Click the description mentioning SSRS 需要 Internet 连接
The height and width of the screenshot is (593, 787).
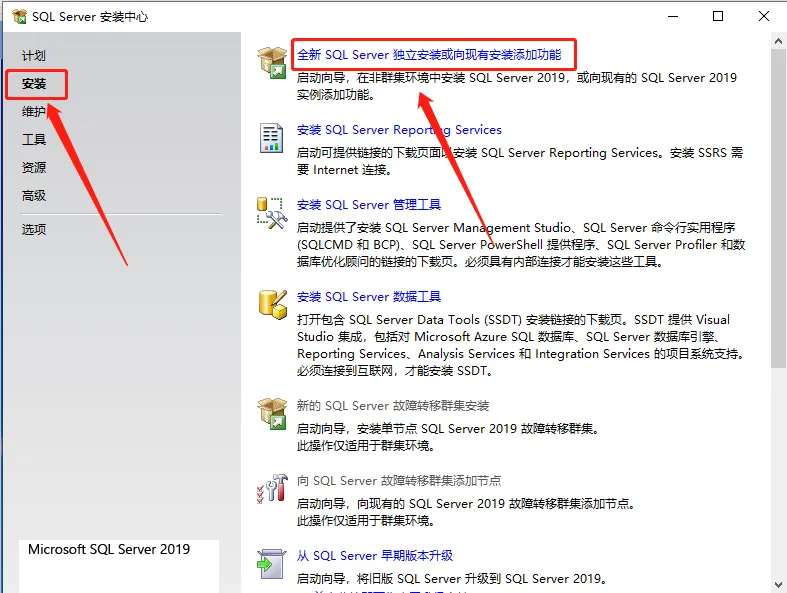520,161
